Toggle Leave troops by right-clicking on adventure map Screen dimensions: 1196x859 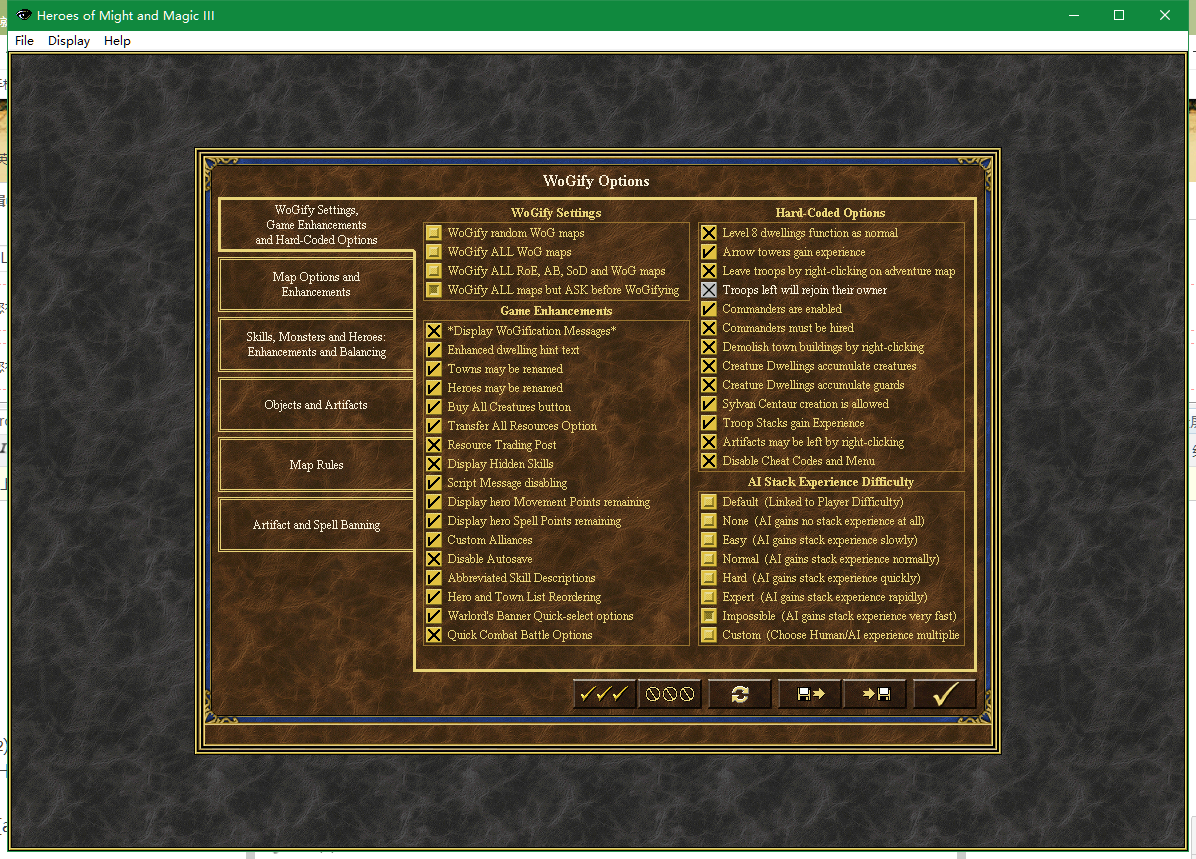(709, 271)
